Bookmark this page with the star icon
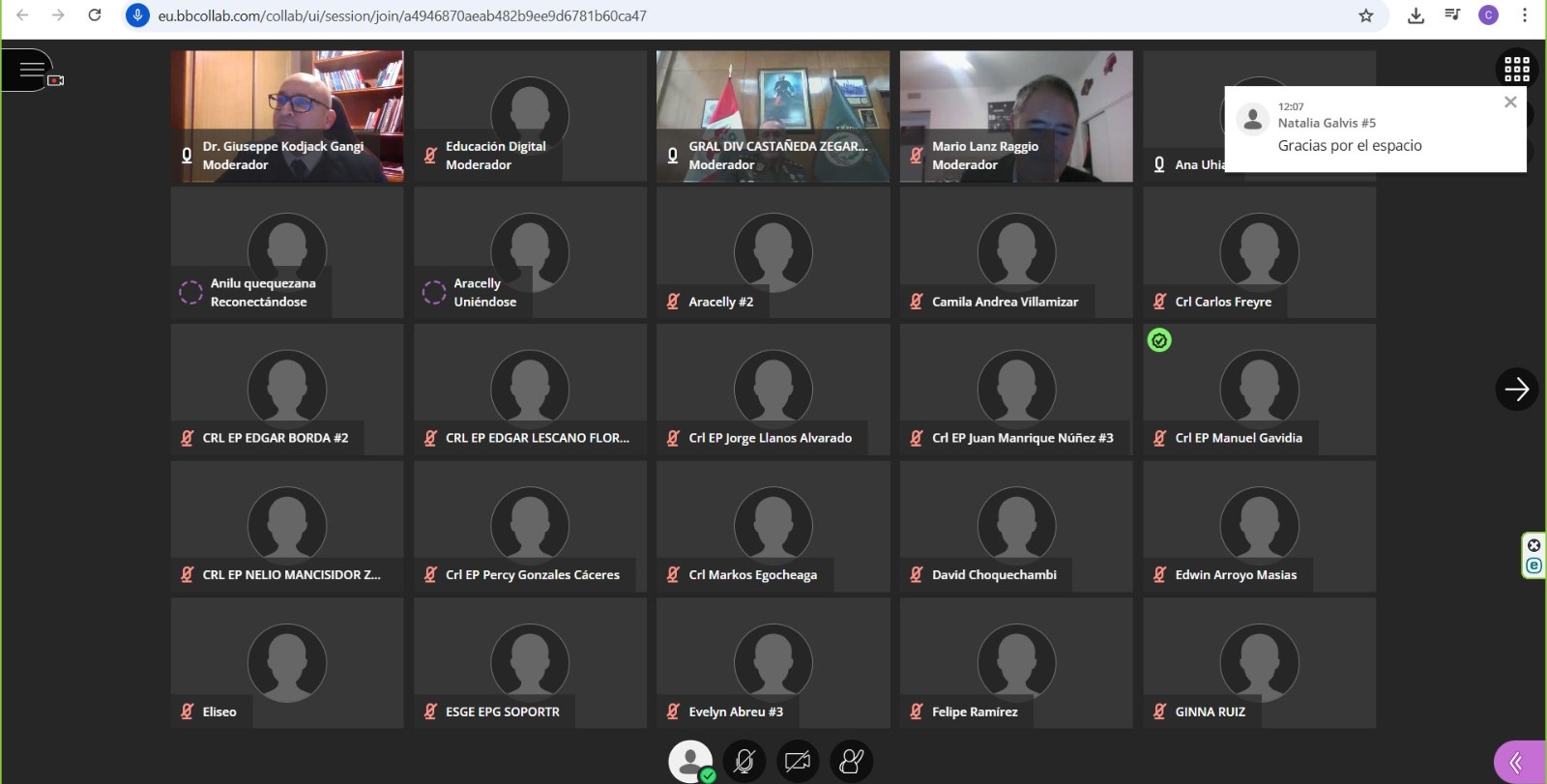The height and width of the screenshot is (784, 1547). [x=1365, y=15]
